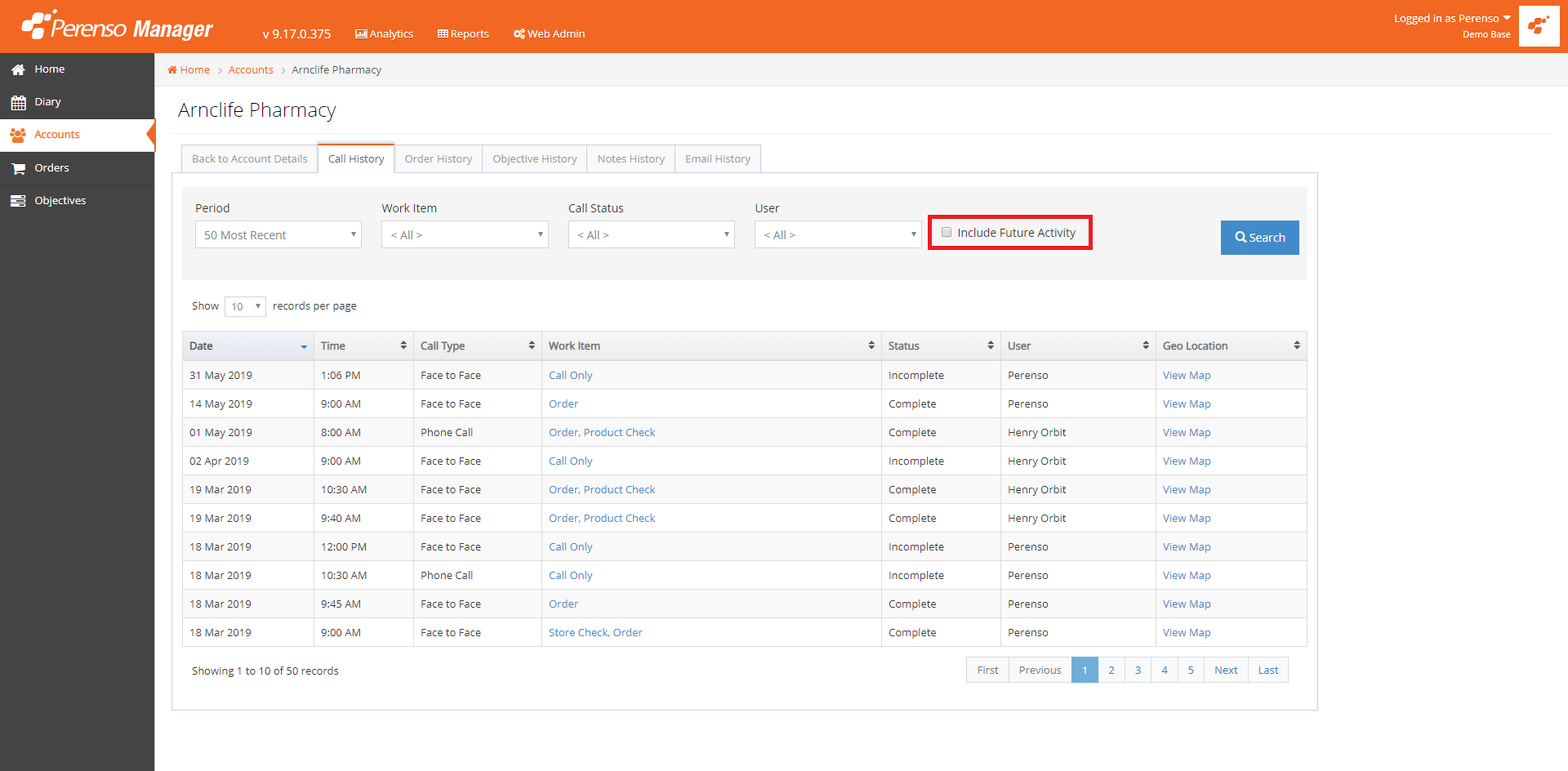Jump to the Last page of records

1268,670
